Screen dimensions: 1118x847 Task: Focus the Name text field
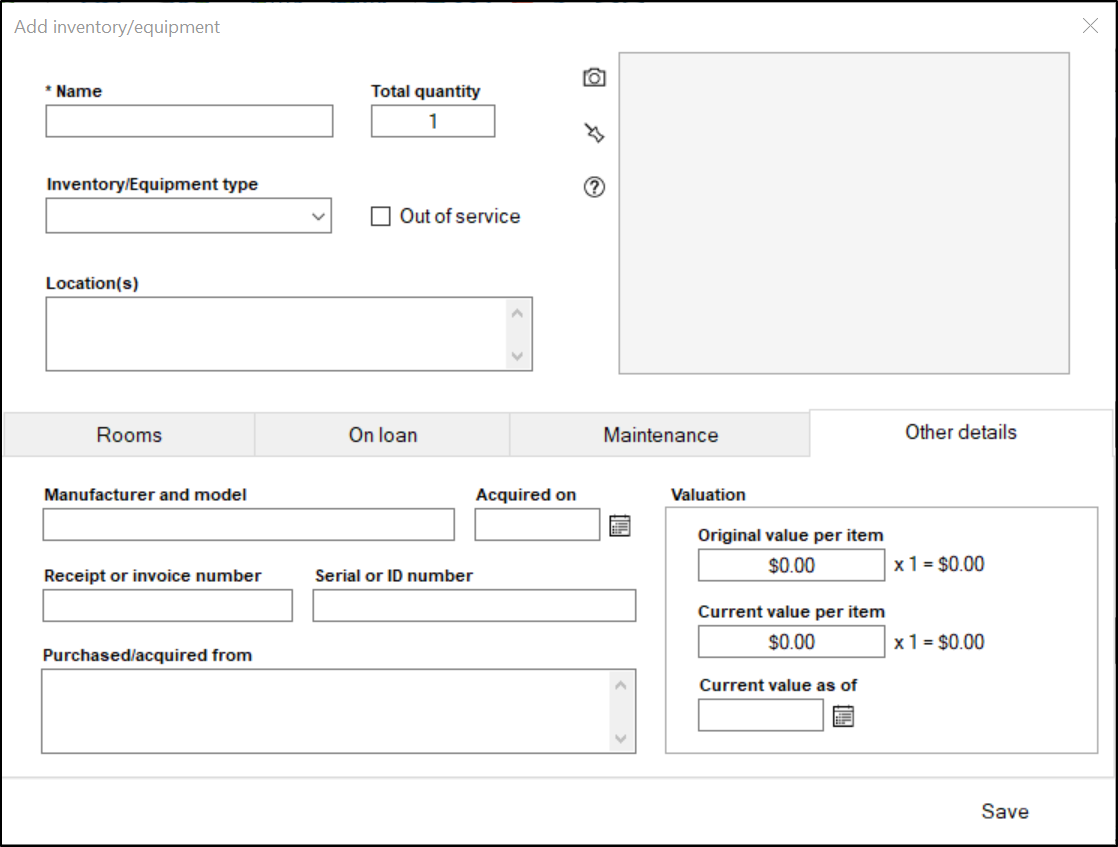point(189,122)
